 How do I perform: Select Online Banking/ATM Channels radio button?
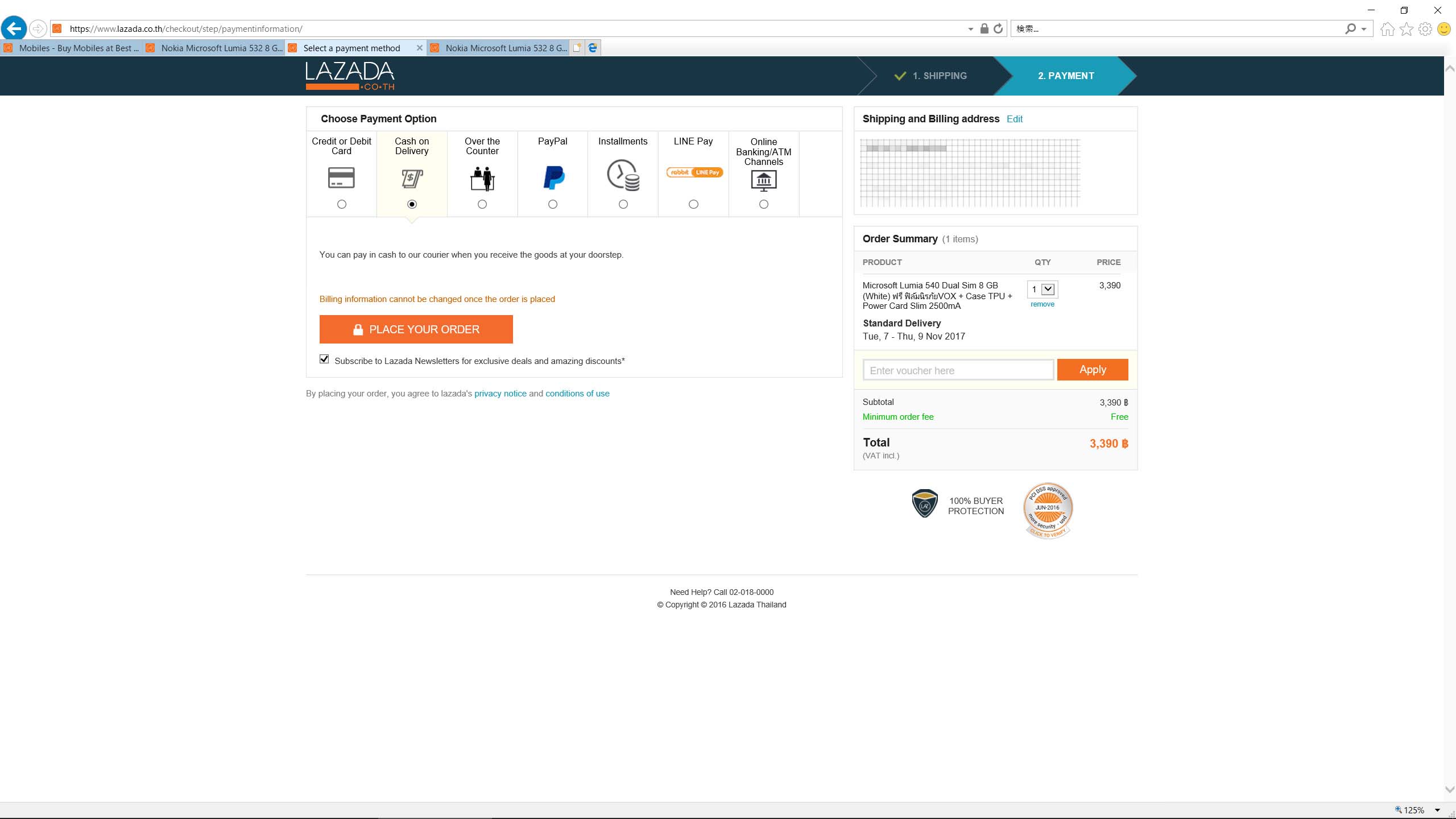(x=764, y=204)
